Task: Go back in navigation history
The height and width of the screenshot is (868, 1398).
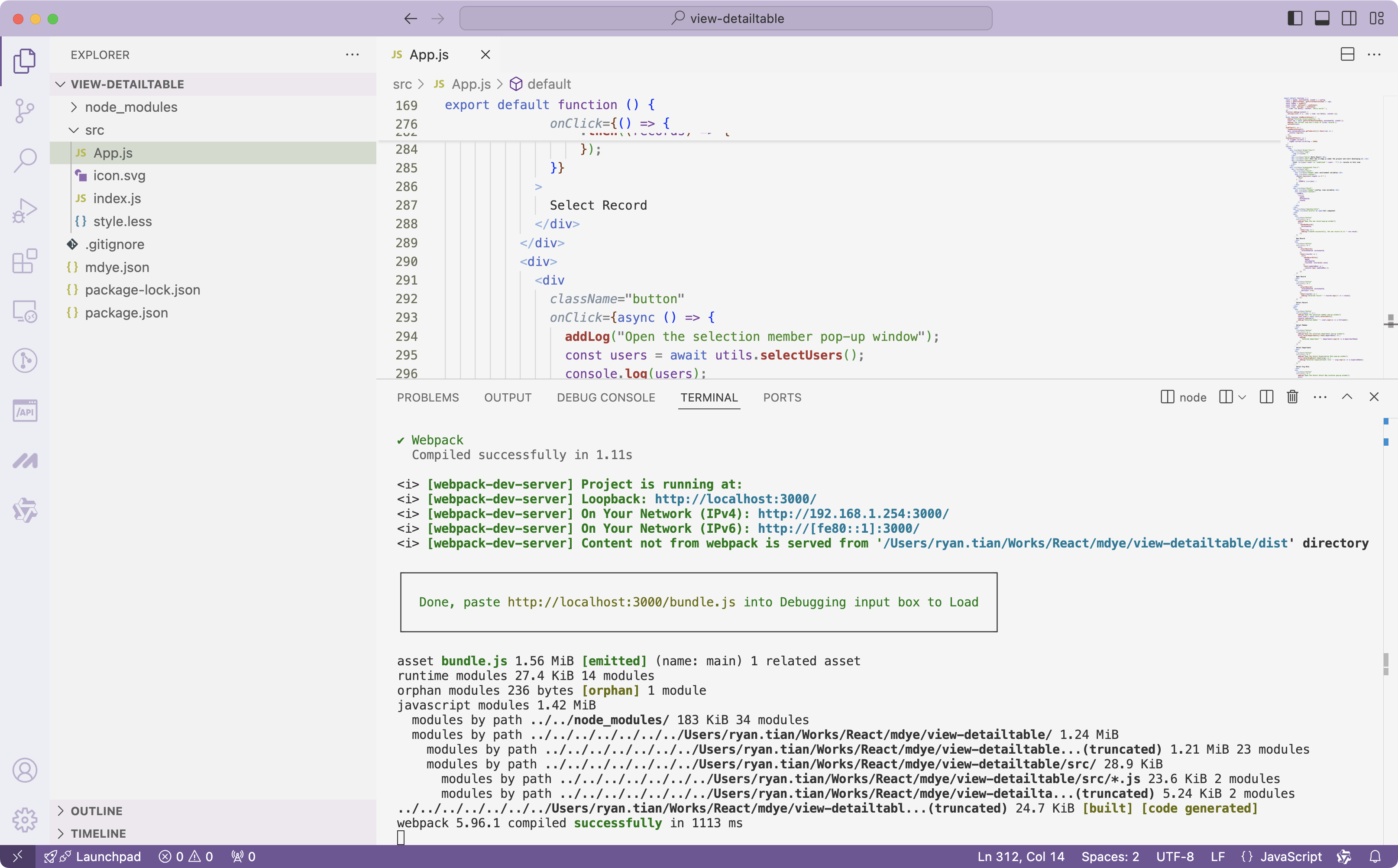Action: coord(410,18)
